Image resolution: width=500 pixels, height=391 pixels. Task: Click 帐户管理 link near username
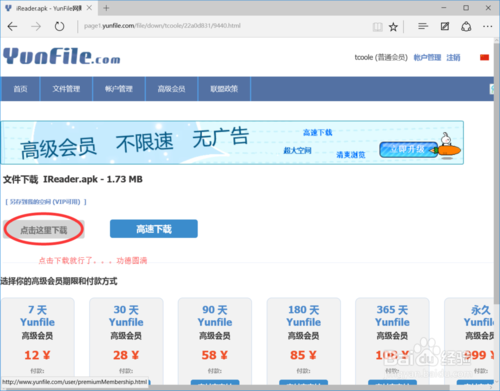[427, 58]
